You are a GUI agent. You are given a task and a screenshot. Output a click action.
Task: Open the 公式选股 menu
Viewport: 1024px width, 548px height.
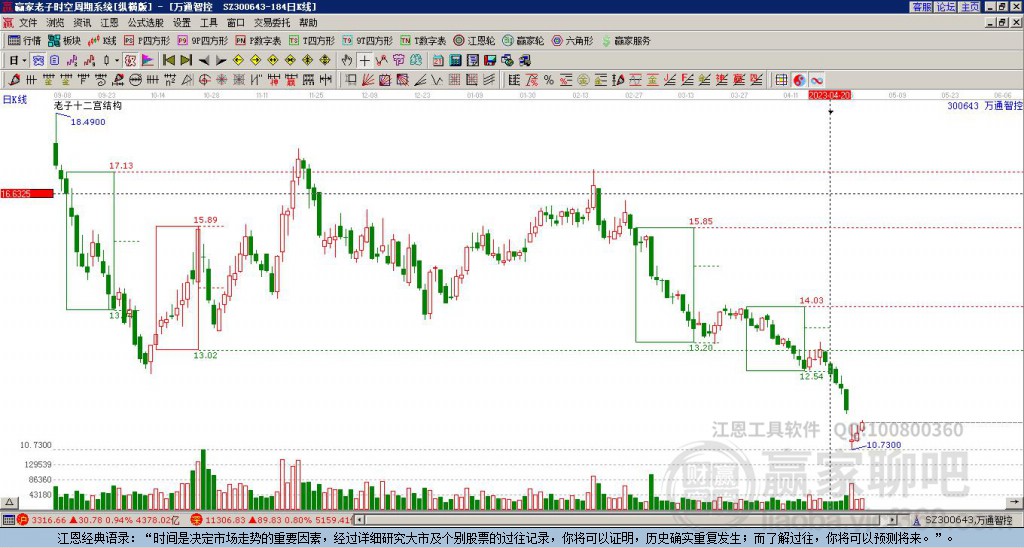point(146,23)
